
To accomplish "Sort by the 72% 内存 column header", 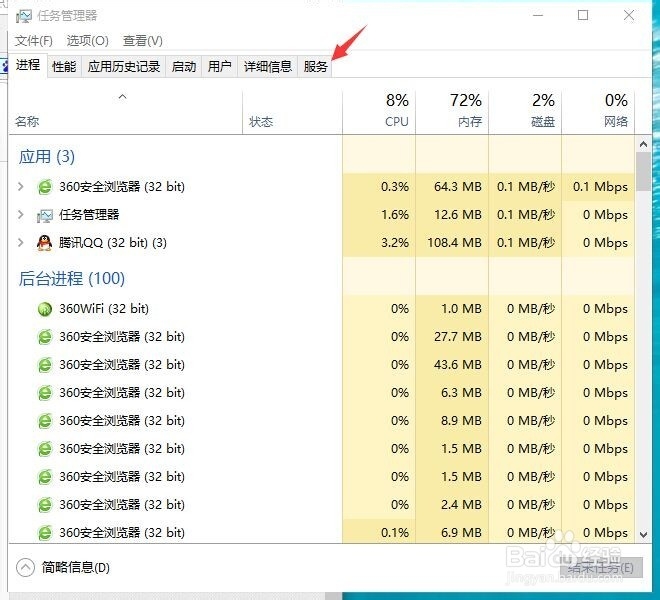I will pyautogui.click(x=452, y=112).
